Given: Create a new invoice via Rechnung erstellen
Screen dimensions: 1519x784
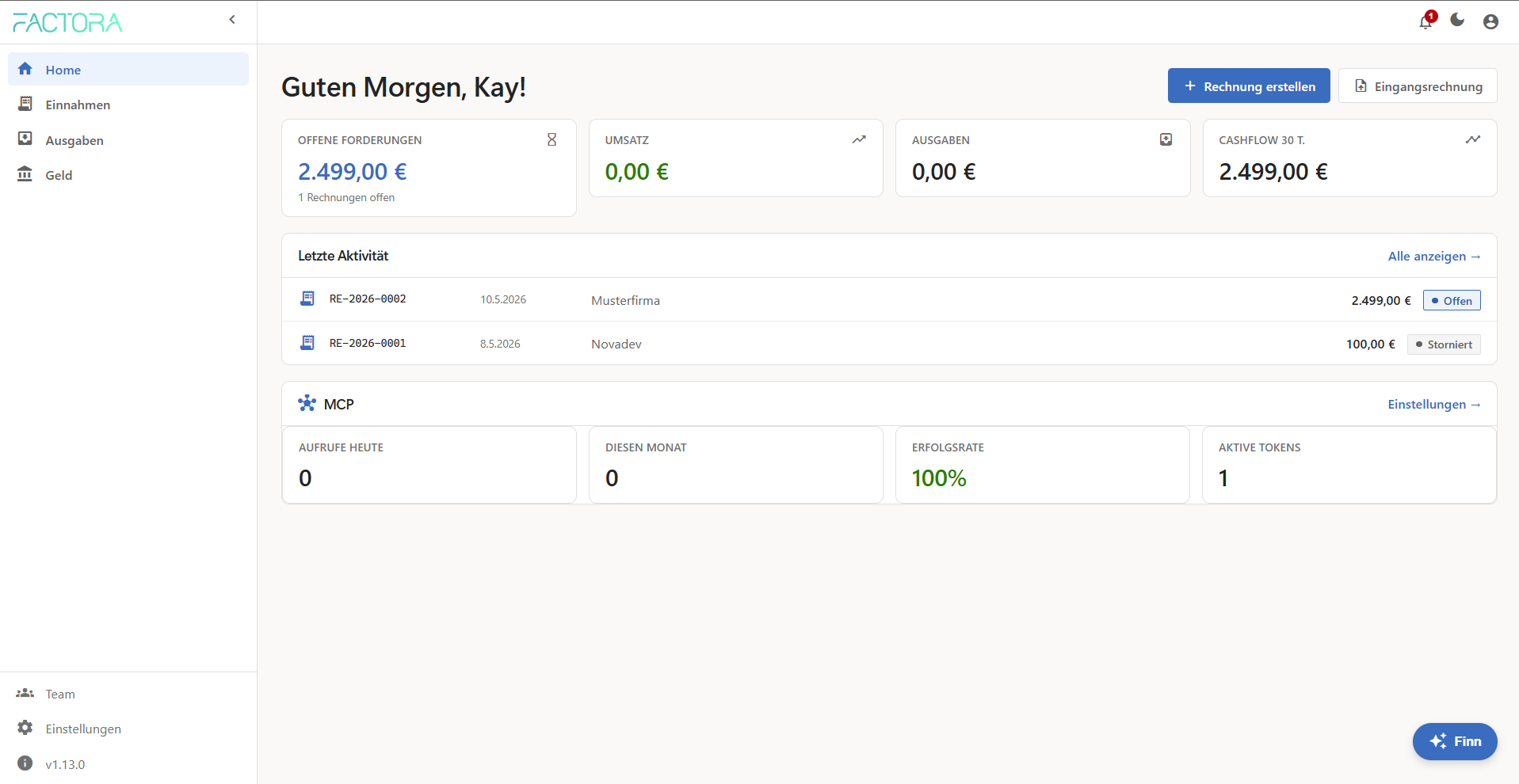Looking at the screenshot, I should click(1249, 86).
